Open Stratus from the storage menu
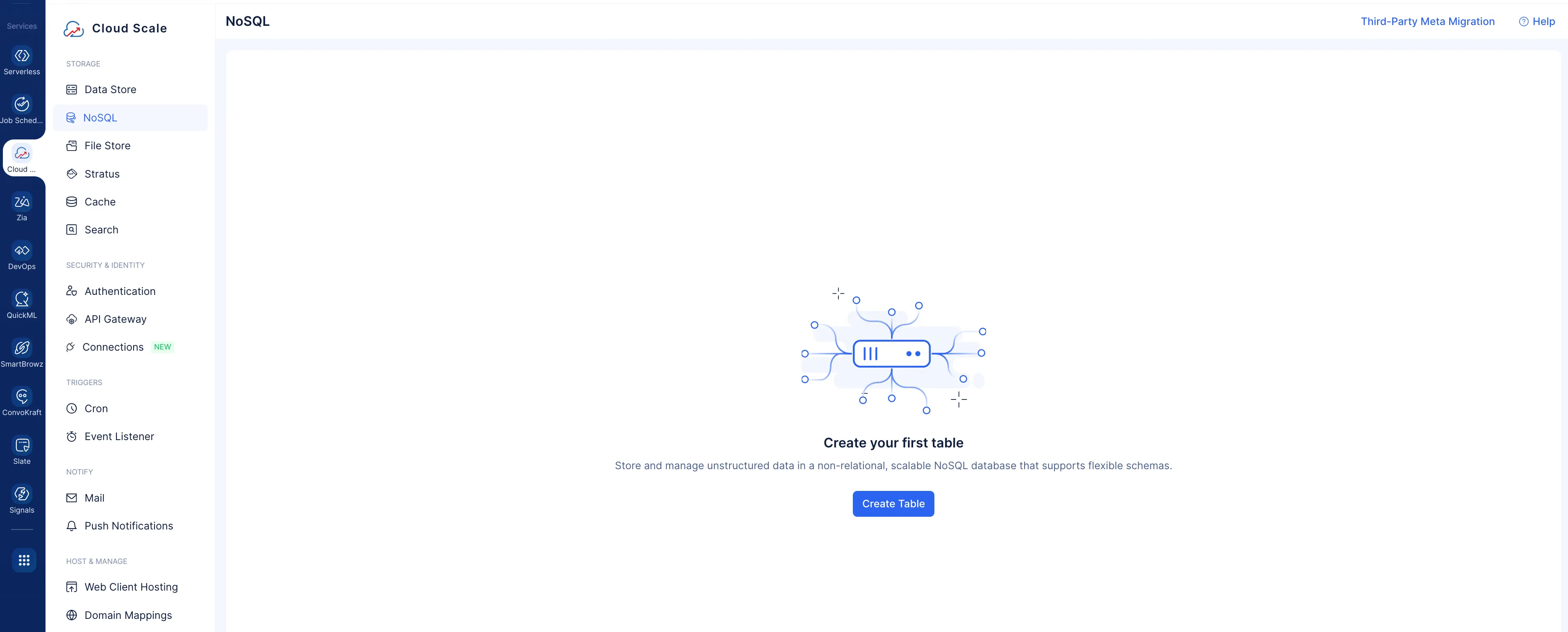Image resolution: width=1568 pixels, height=632 pixels. coord(102,174)
